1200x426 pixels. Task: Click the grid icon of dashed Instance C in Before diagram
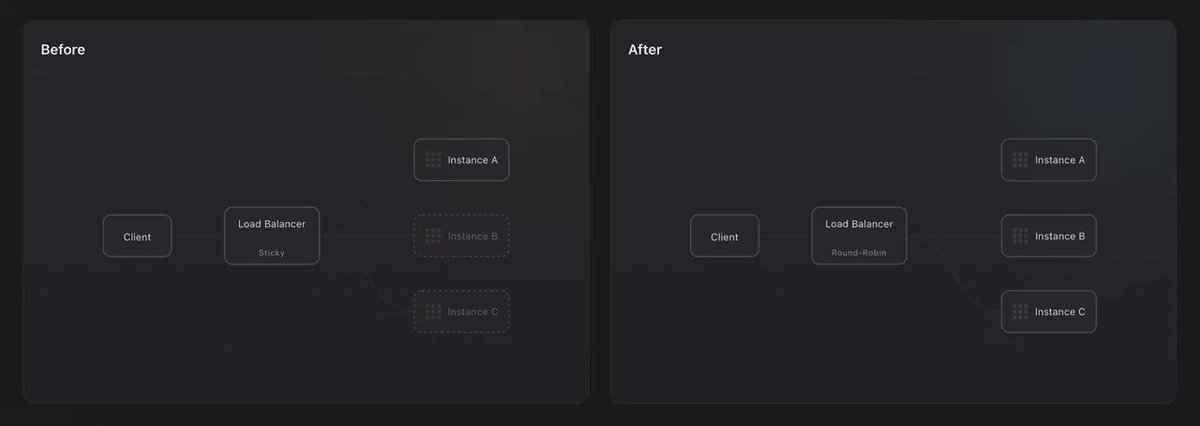pos(433,312)
